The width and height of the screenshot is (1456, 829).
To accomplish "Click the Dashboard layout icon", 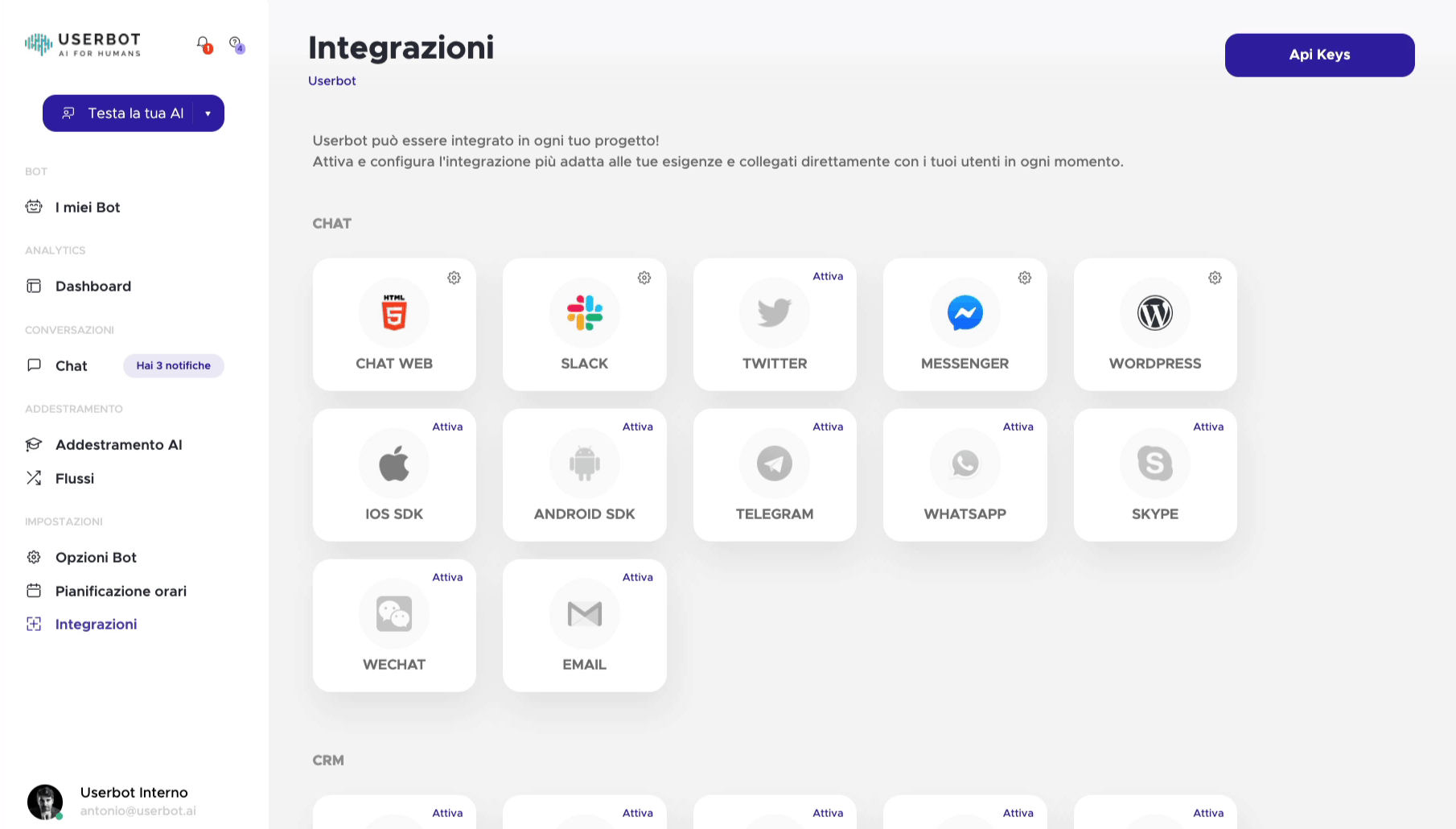I will click(x=34, y=286).
